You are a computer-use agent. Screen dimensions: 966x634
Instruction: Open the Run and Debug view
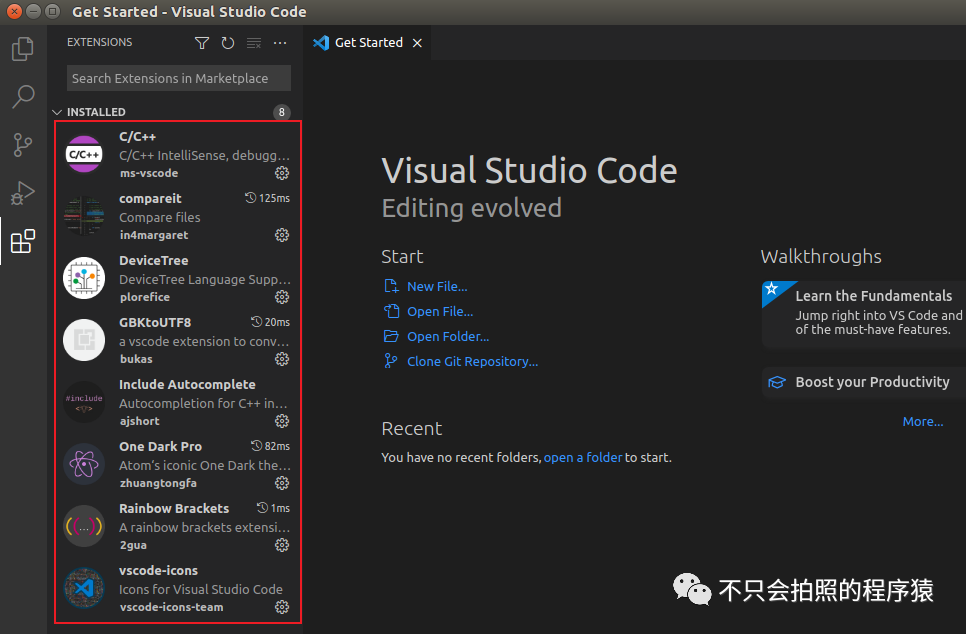pyautogui.click(x=23, y=193)
